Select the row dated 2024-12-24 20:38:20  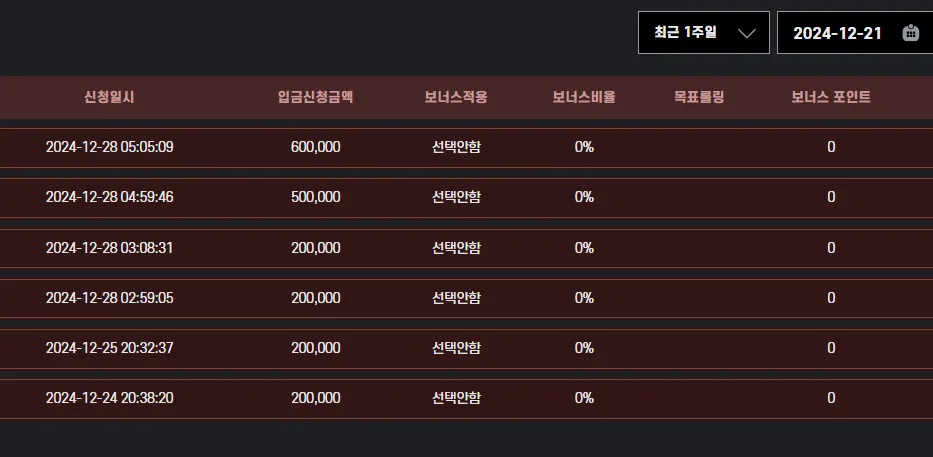pos(466,399)
